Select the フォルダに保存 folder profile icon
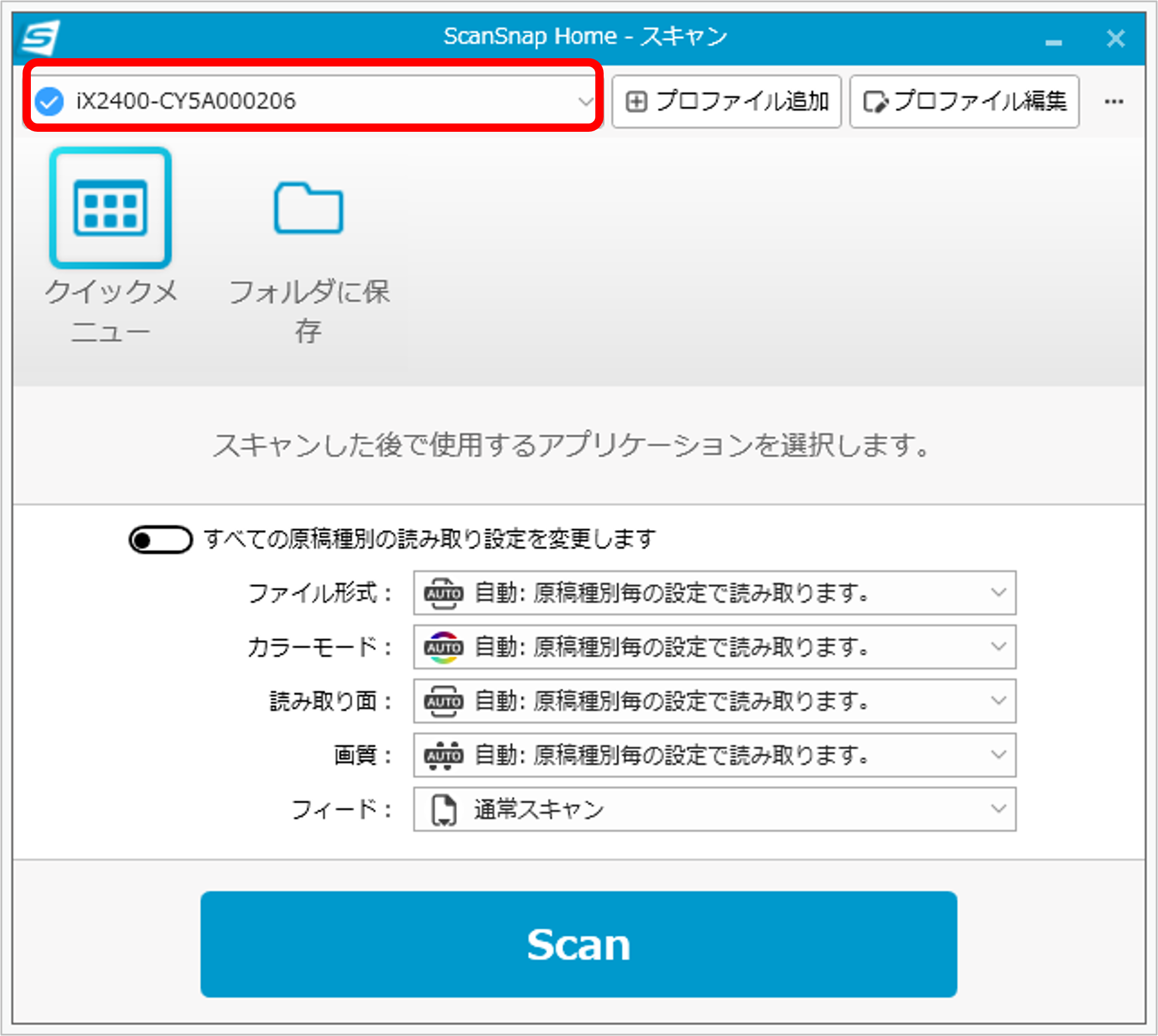Image resolution: width=1158 pixels, height=1036 pixels. click(x=308, y=208)
